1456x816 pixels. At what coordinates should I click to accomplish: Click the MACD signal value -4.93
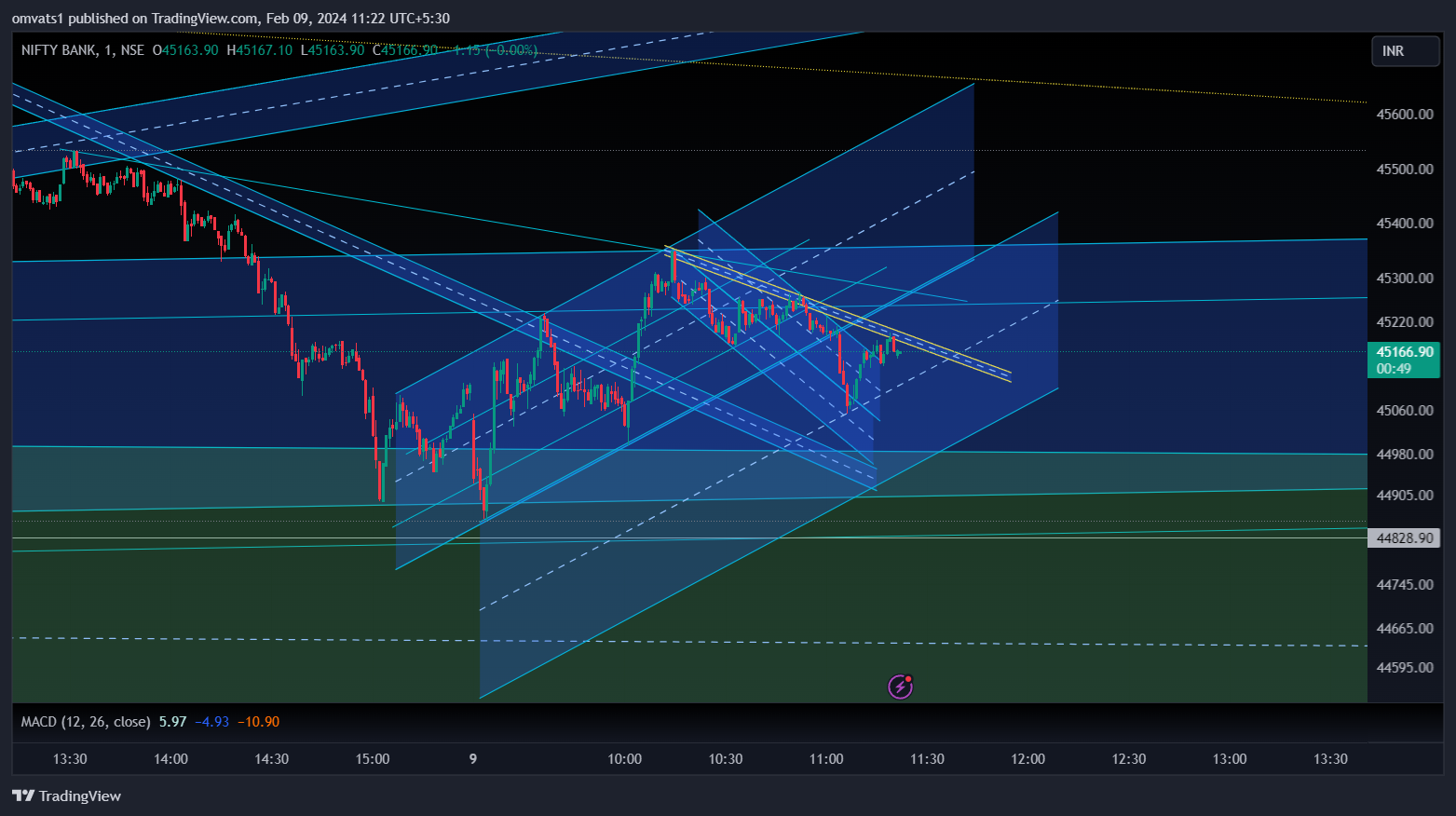point(214,722)
